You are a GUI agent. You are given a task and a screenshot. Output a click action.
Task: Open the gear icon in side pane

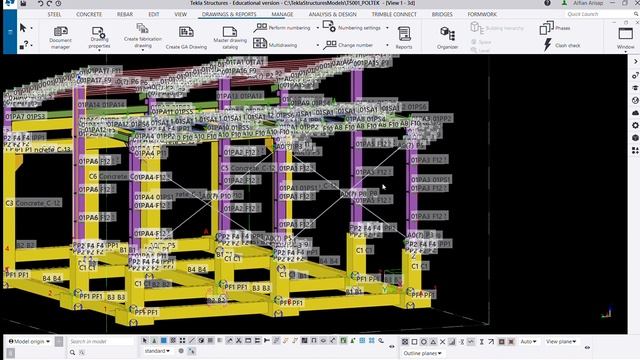pos(635,125)
